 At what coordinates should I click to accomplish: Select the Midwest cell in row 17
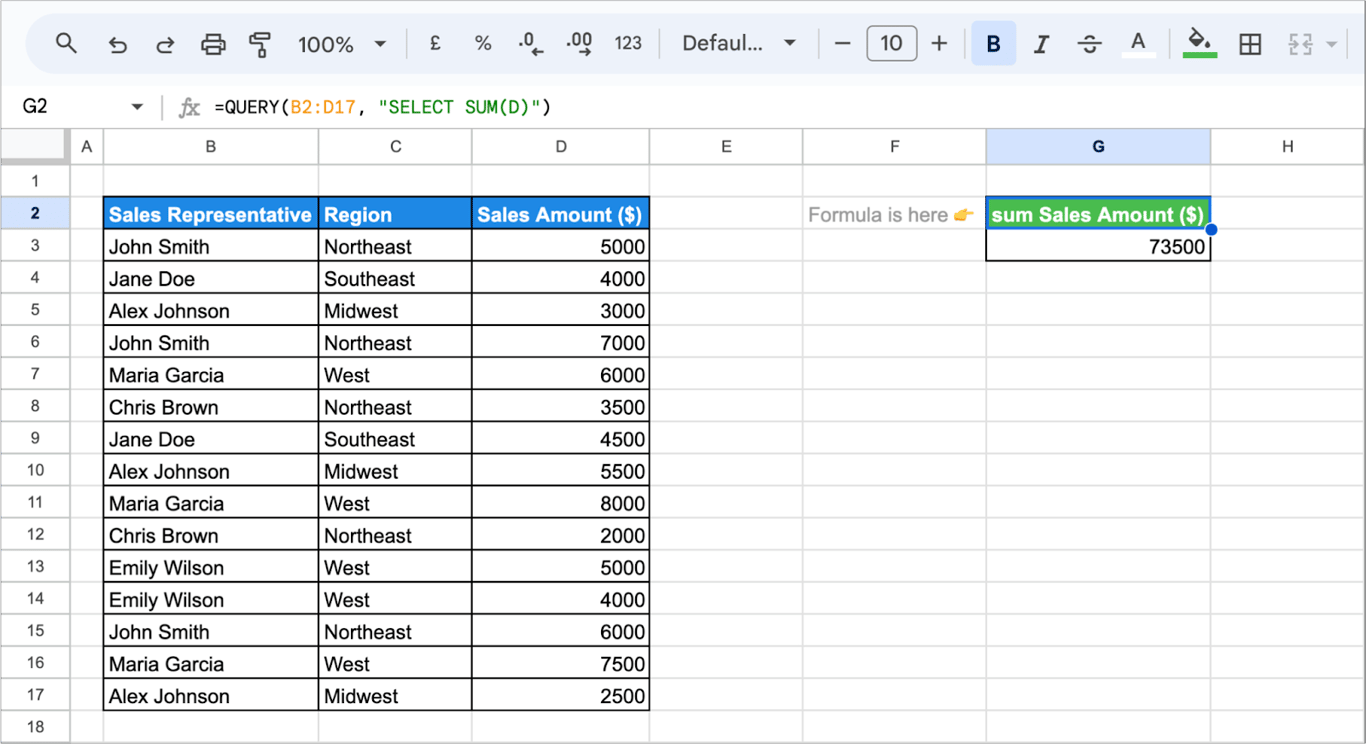coord(395,696)
